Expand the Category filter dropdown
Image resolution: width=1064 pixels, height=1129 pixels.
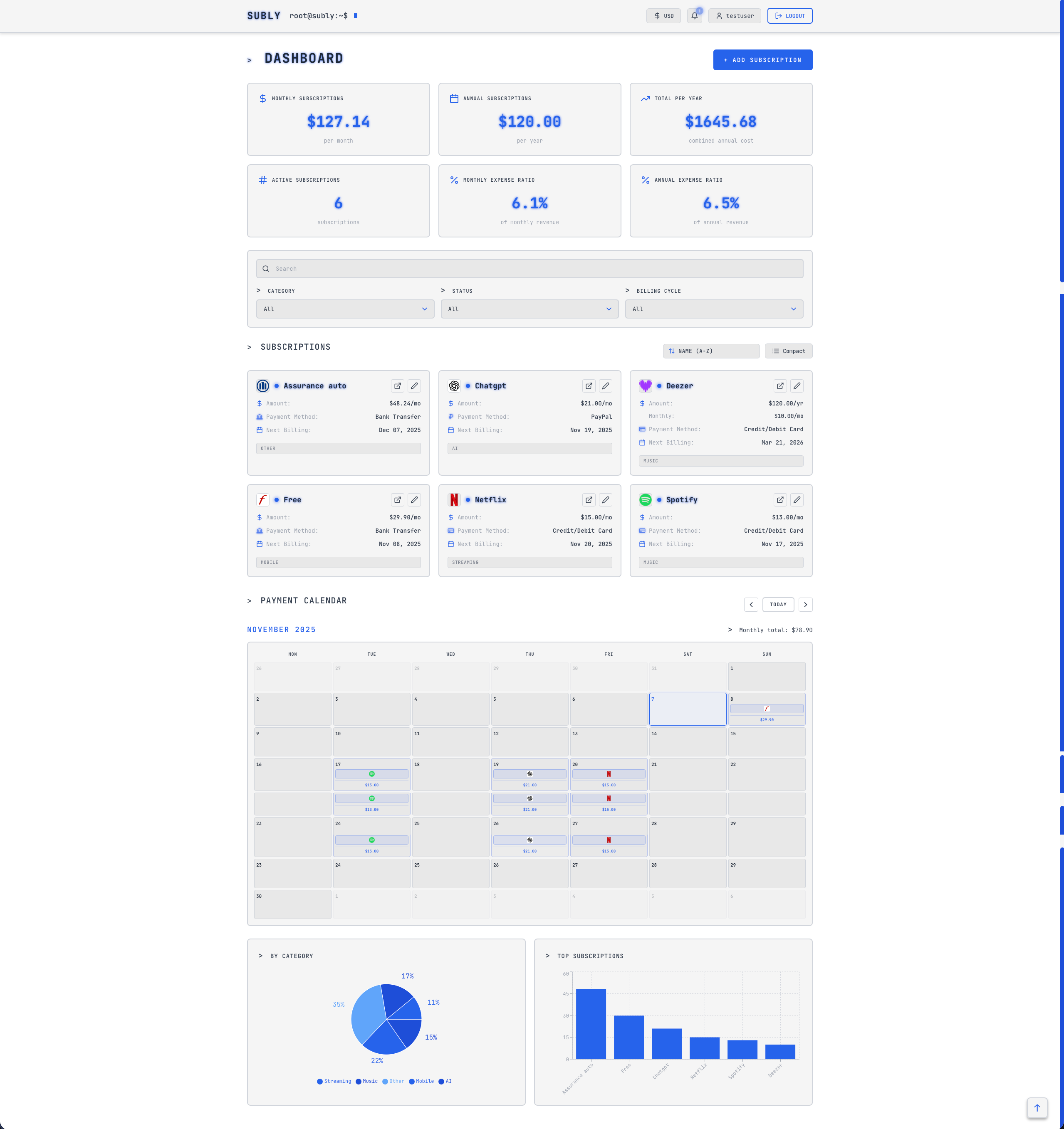click(x=345, y=309)
